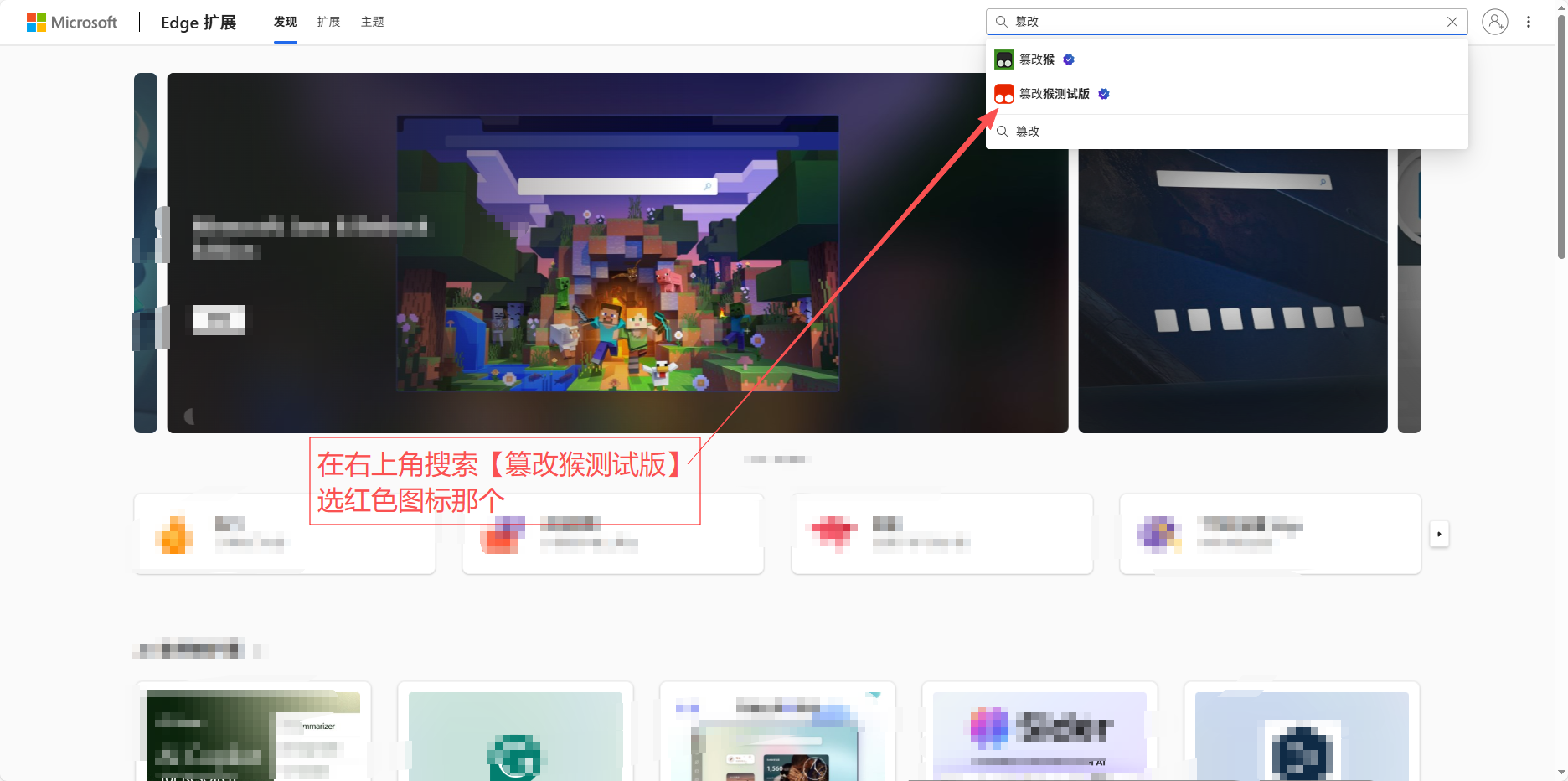
Task: Clear the search with the X button
Action: pyautogui.click(x=1452, y=22)
